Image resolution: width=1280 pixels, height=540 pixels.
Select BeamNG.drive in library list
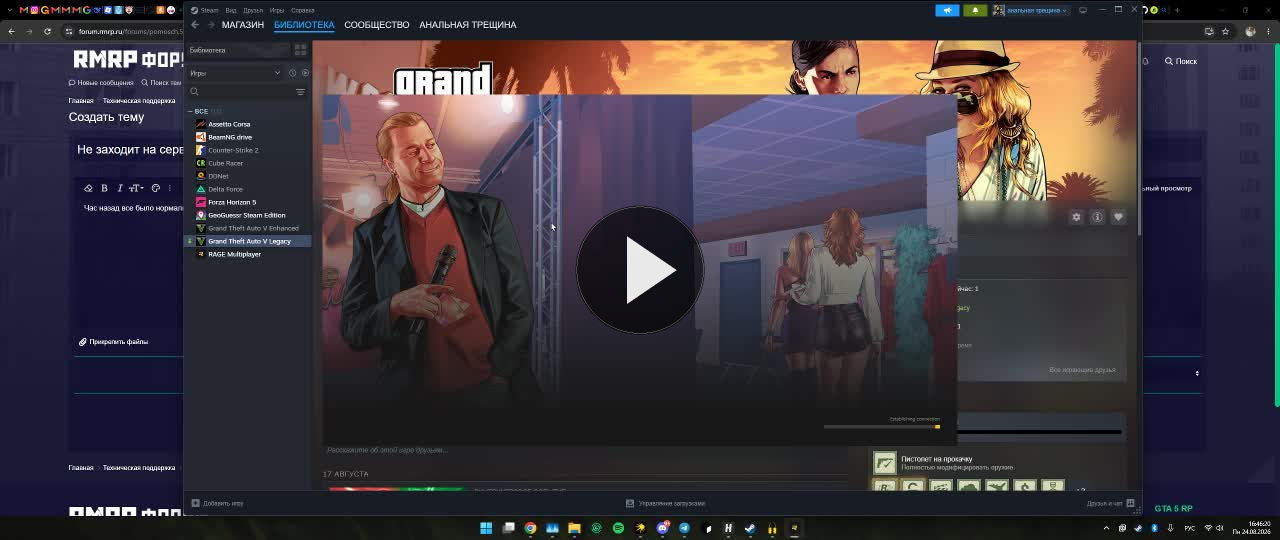click(230, 137)
